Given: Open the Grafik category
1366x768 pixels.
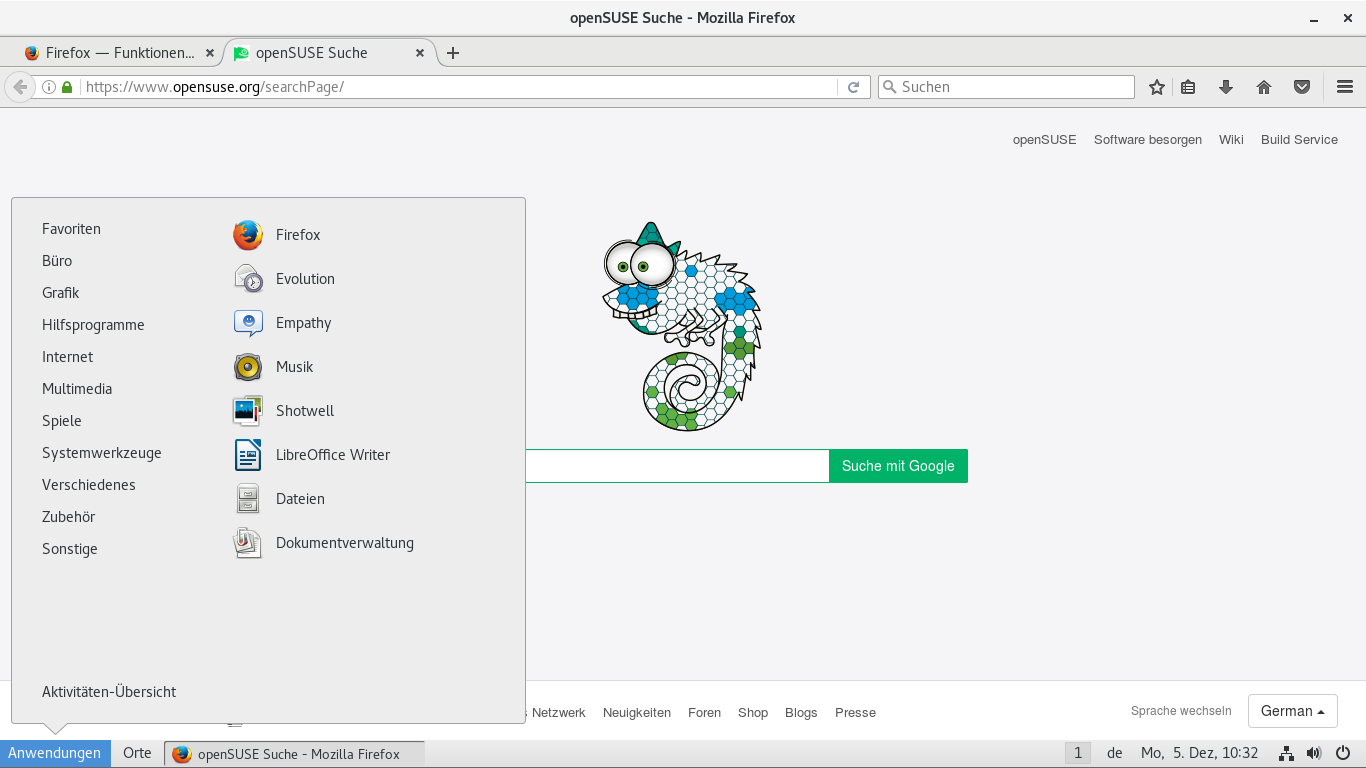Looking at the screenshot, I should (x=60, y=293).
